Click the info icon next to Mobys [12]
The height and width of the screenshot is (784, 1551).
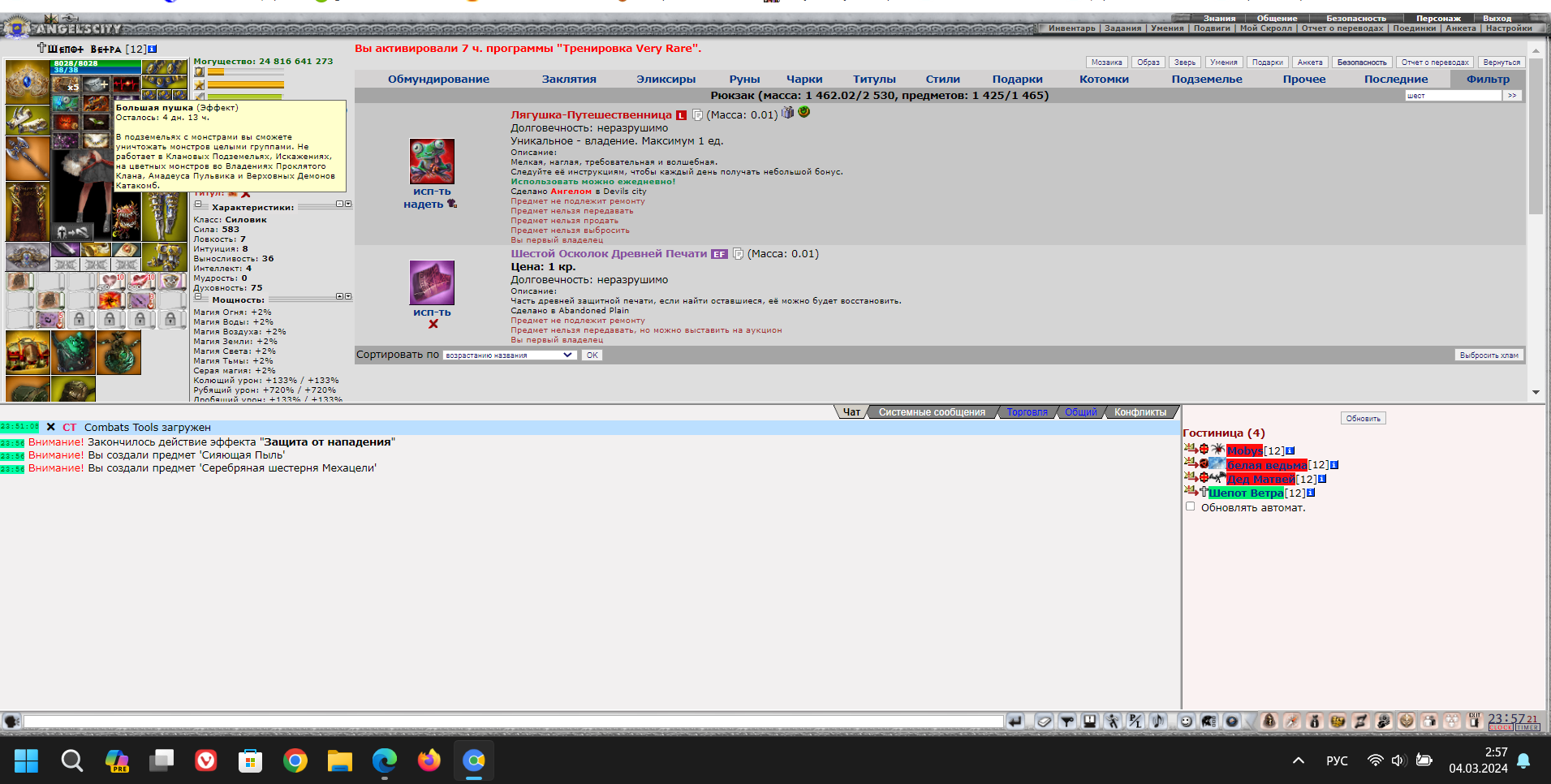click(1290, 450)
